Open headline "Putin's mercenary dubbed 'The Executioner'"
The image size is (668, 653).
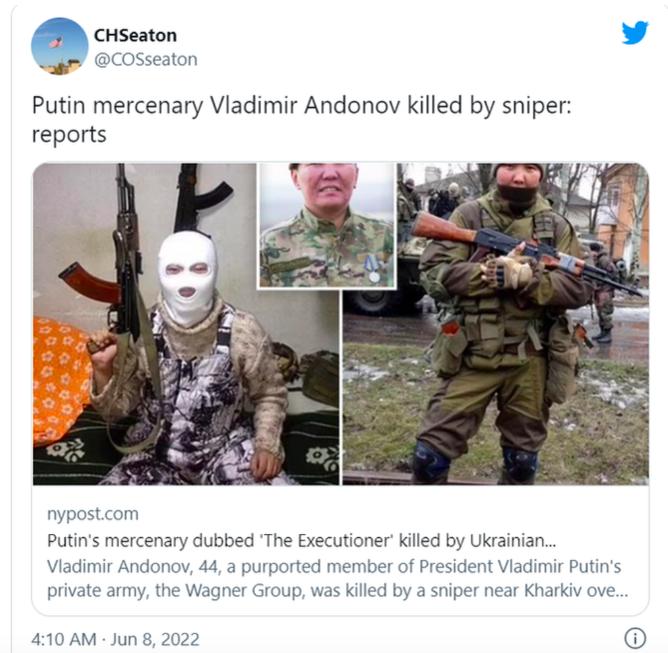pyautogui.click(x=301, y=541)
